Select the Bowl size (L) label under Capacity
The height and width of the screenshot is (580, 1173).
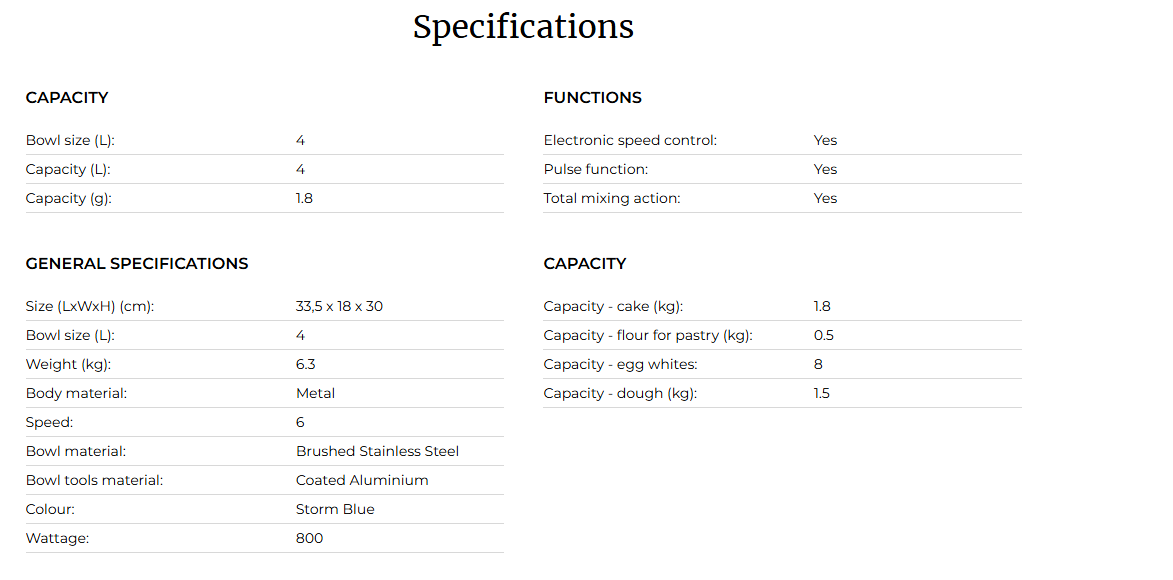pos(70,141)
